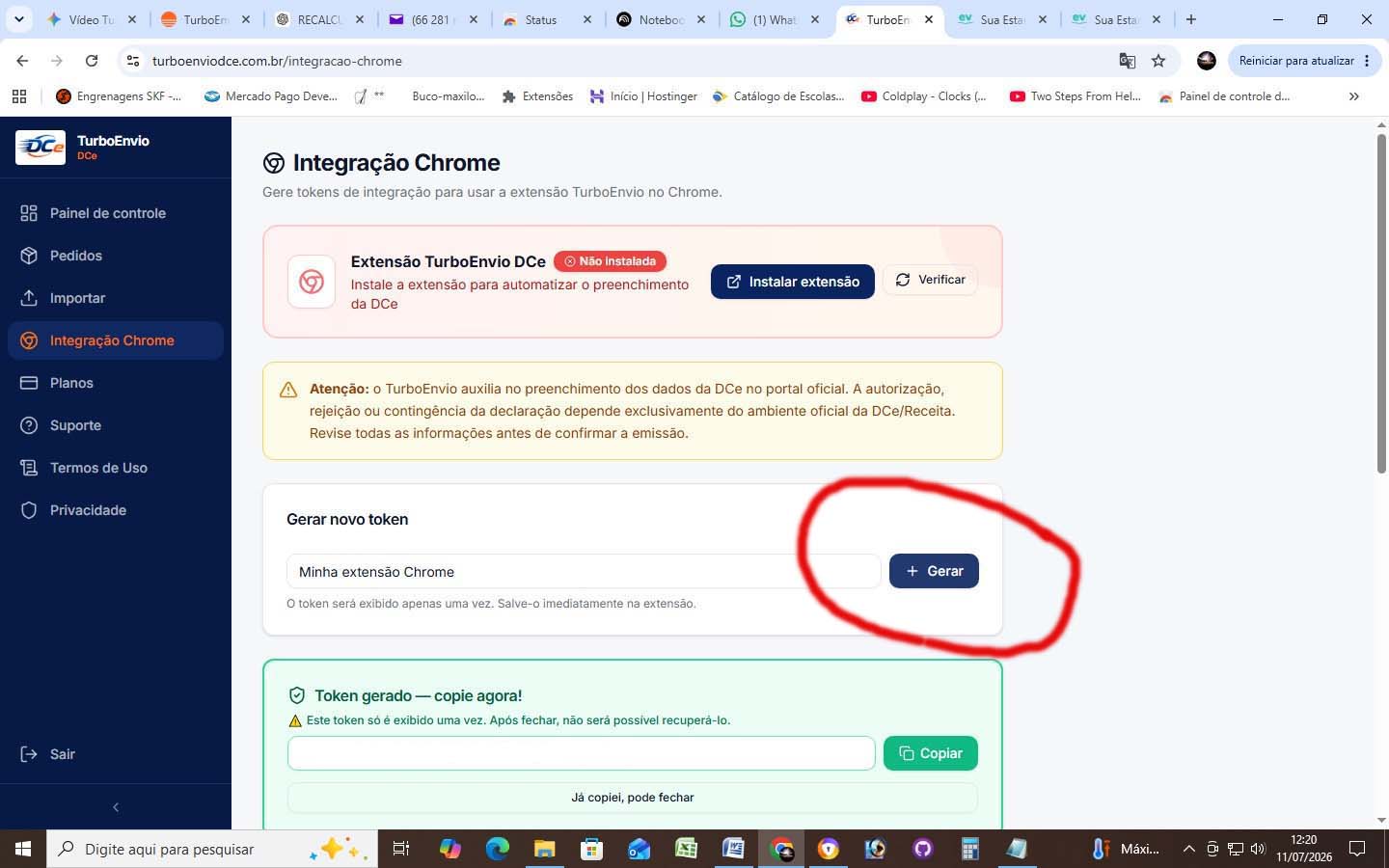Open Coldplay - Clocks bookmark
The height and width of the screenshot is (868, 1389).
pyautogui.click(x=924, y=96)
